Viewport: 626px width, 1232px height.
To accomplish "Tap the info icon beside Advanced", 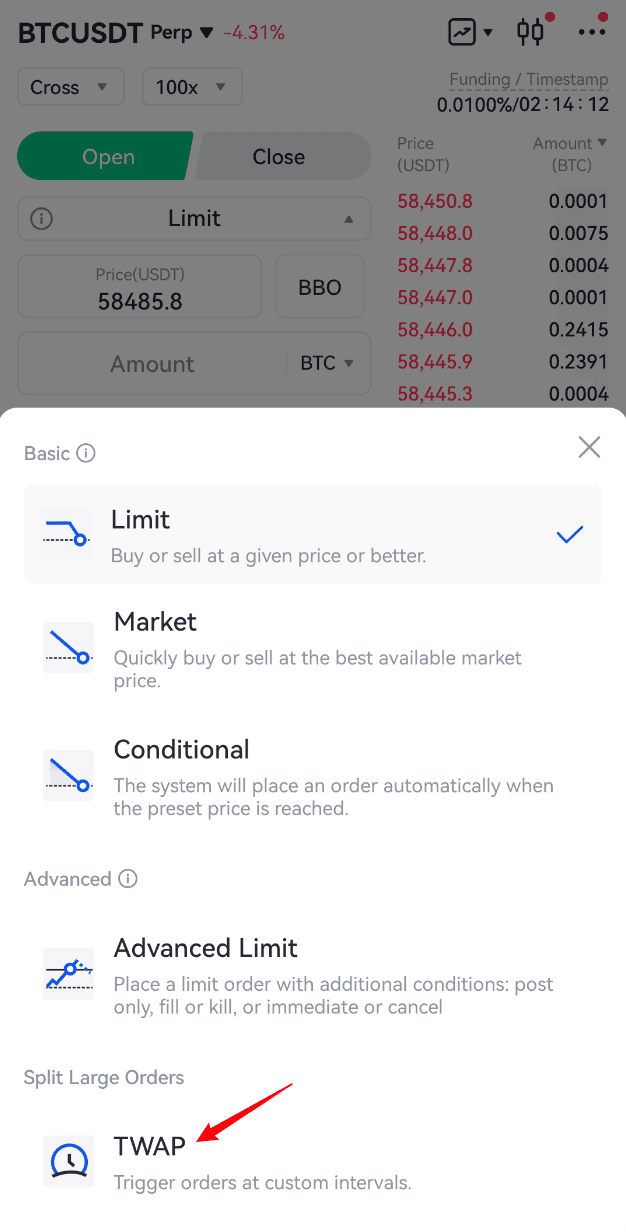I will tap(128, 879).
